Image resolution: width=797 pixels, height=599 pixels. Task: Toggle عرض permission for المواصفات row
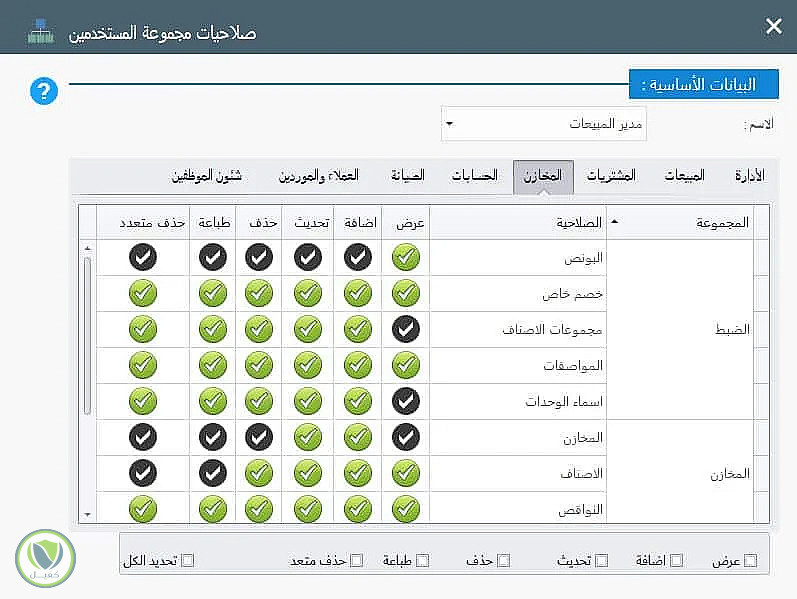click(x=406, y=365)
